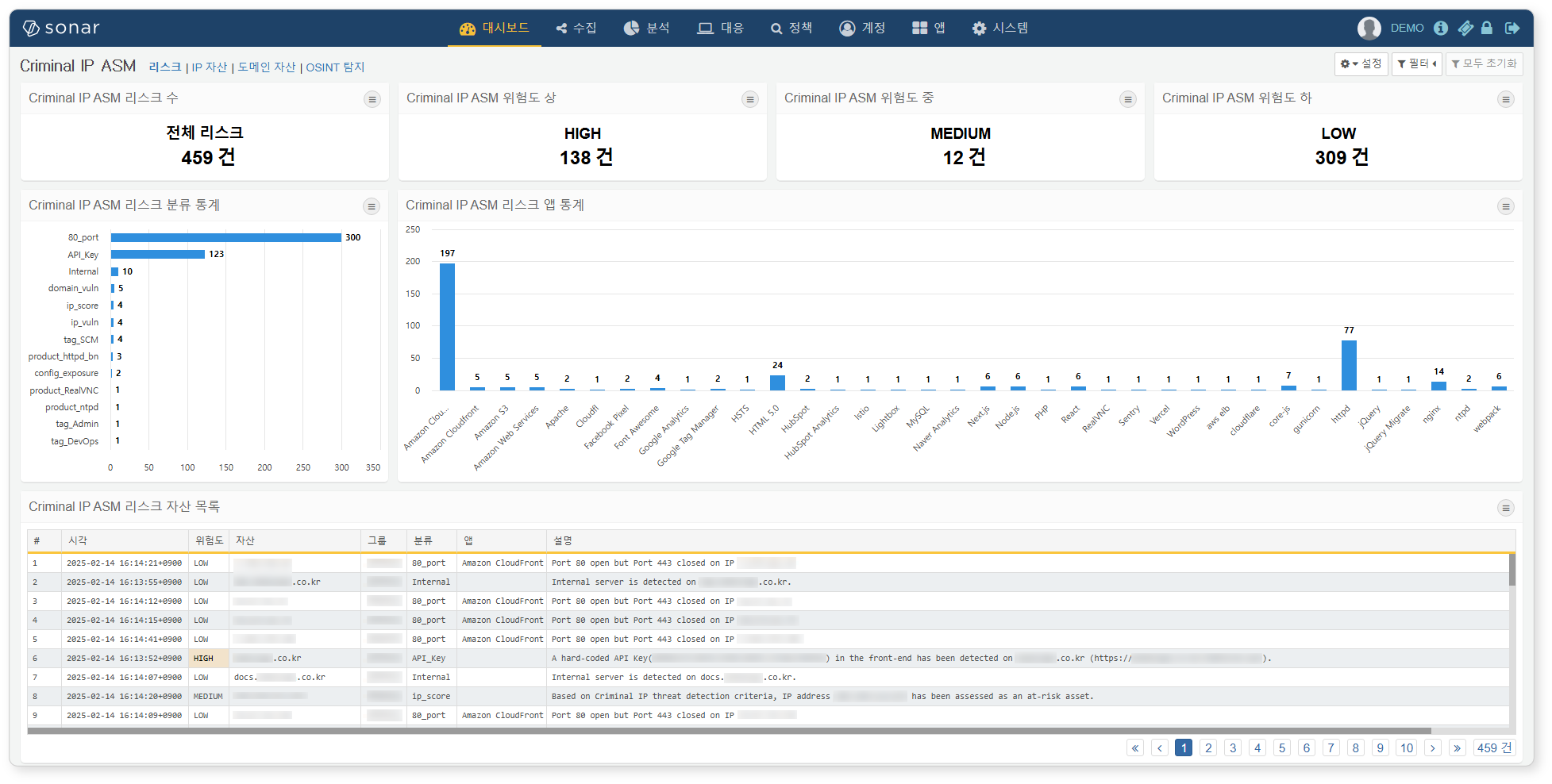
Task: Click the Sonar logo
Action: (61, 28)
